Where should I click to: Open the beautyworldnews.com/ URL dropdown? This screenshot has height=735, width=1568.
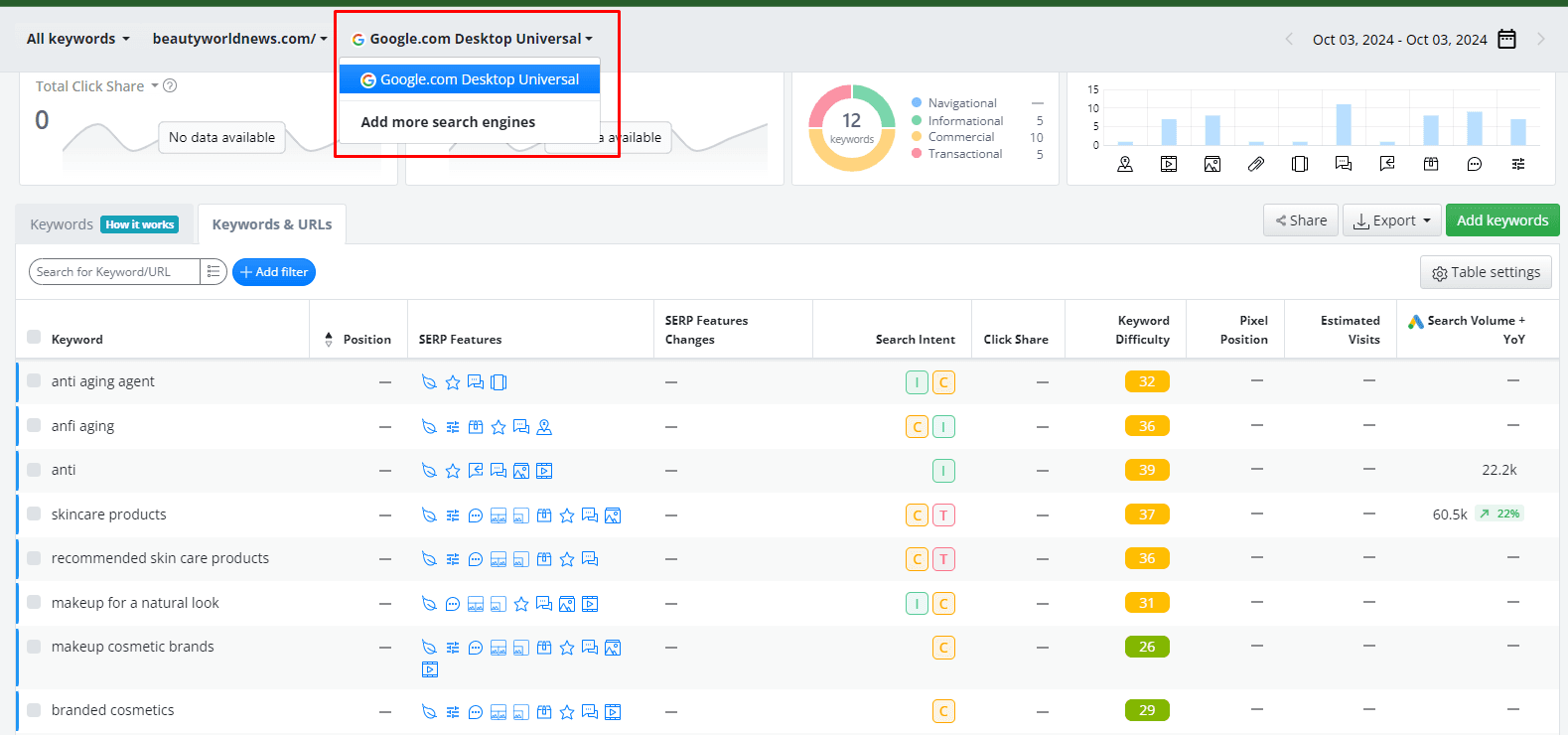[239, 39]
